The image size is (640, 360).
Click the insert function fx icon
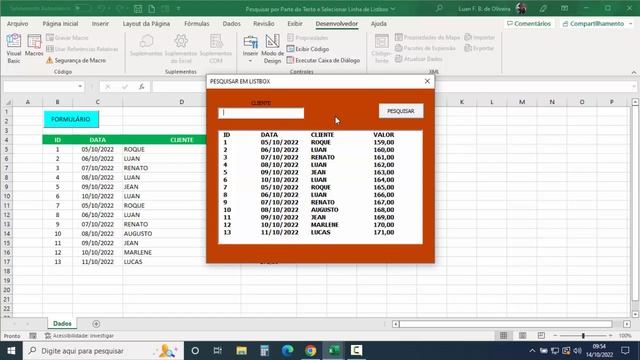141,87
